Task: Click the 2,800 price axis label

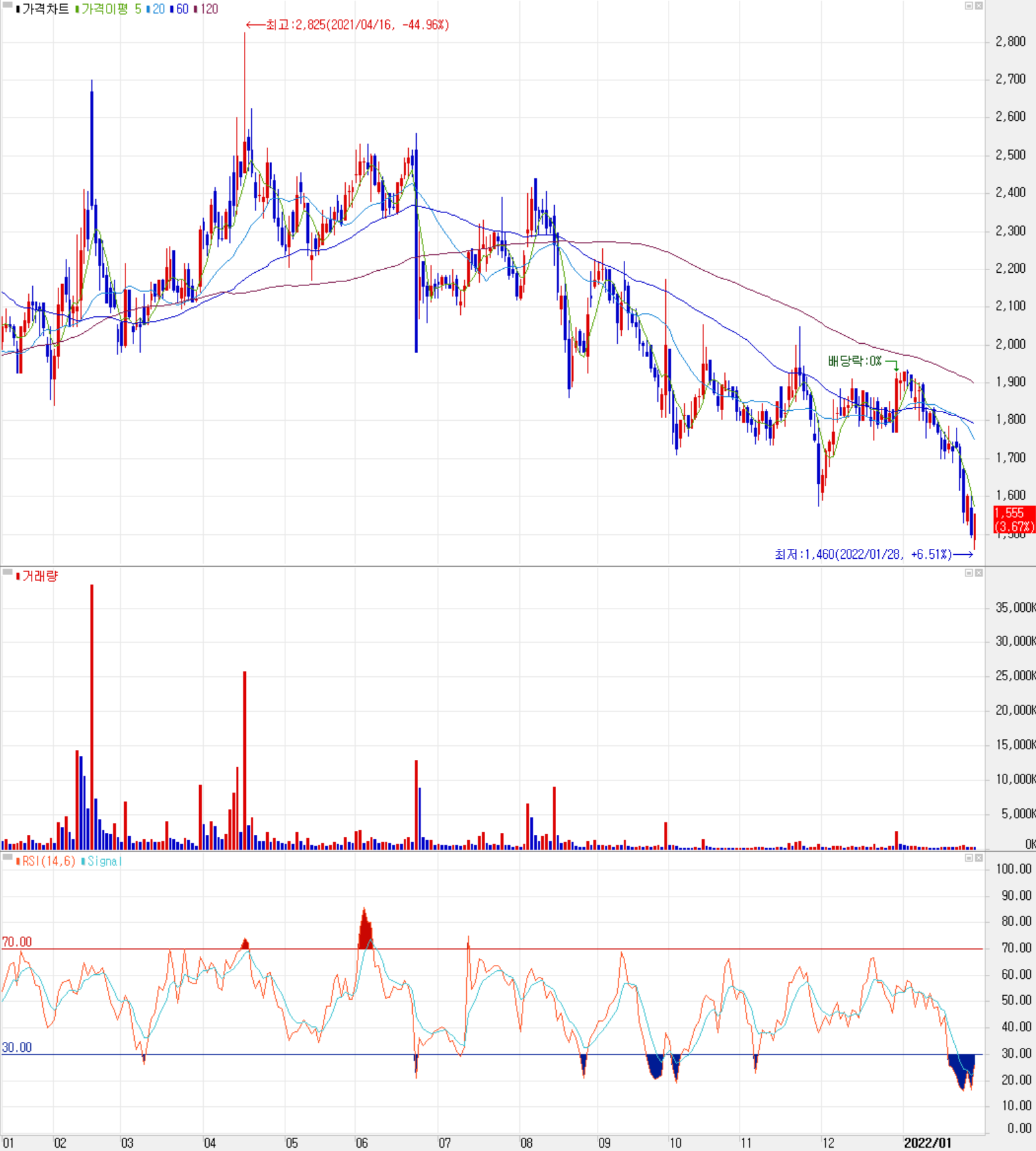Action: pos(1010,41)
